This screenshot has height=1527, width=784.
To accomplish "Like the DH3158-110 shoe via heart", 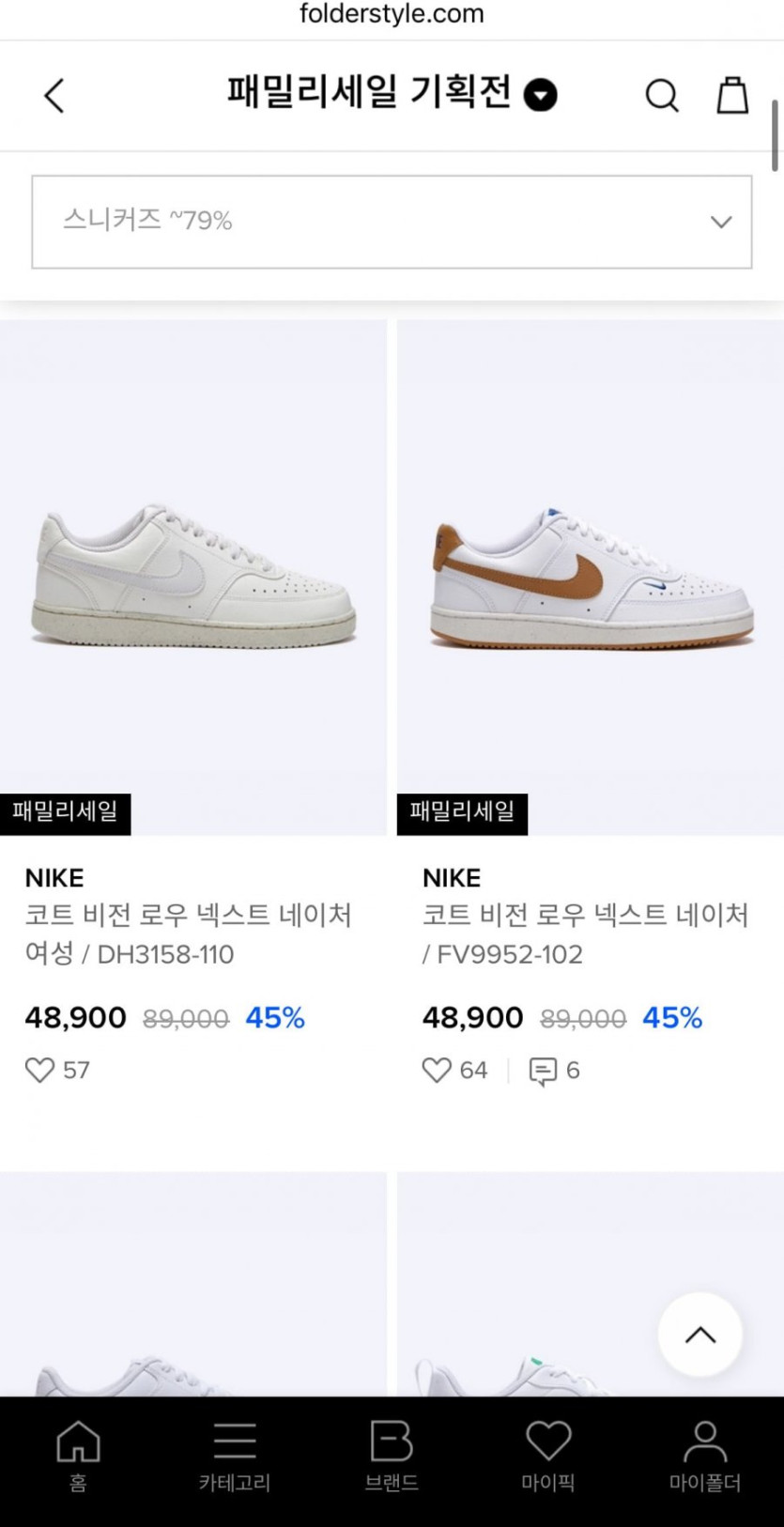I will tap(39, 1070).
